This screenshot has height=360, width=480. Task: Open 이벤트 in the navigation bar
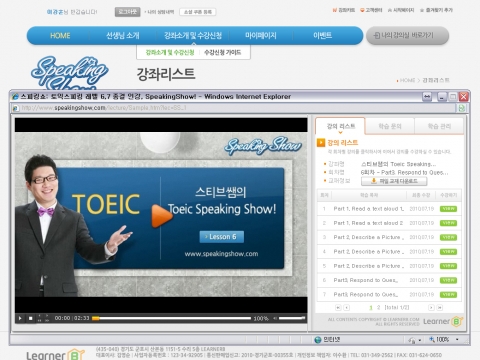click(322, 35)
